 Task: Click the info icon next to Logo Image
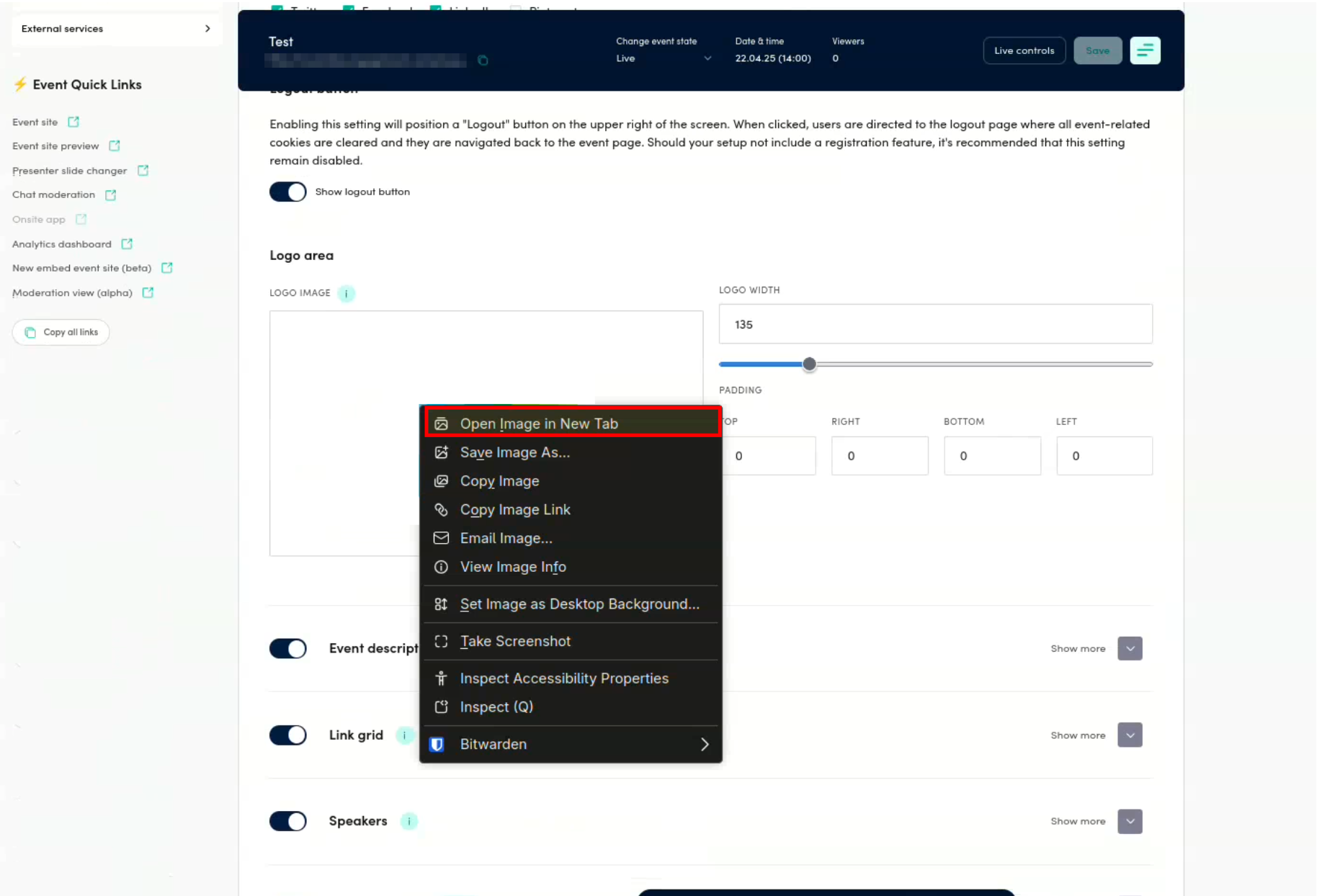click(x=347, y=294)
